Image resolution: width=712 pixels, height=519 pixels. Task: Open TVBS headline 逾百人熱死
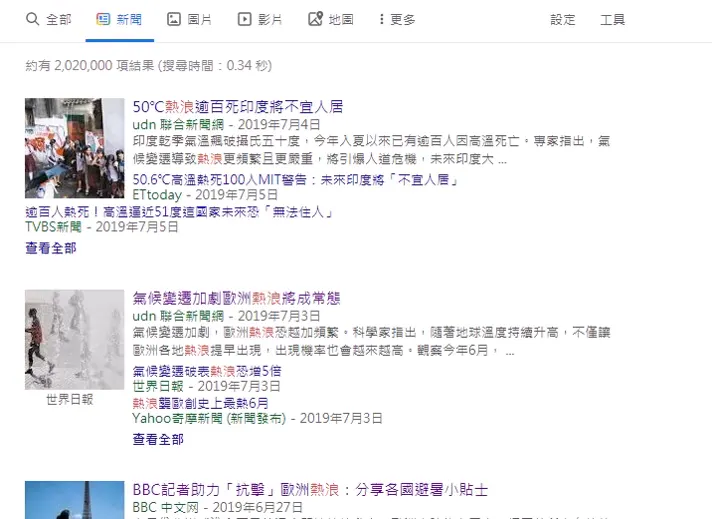179,212
